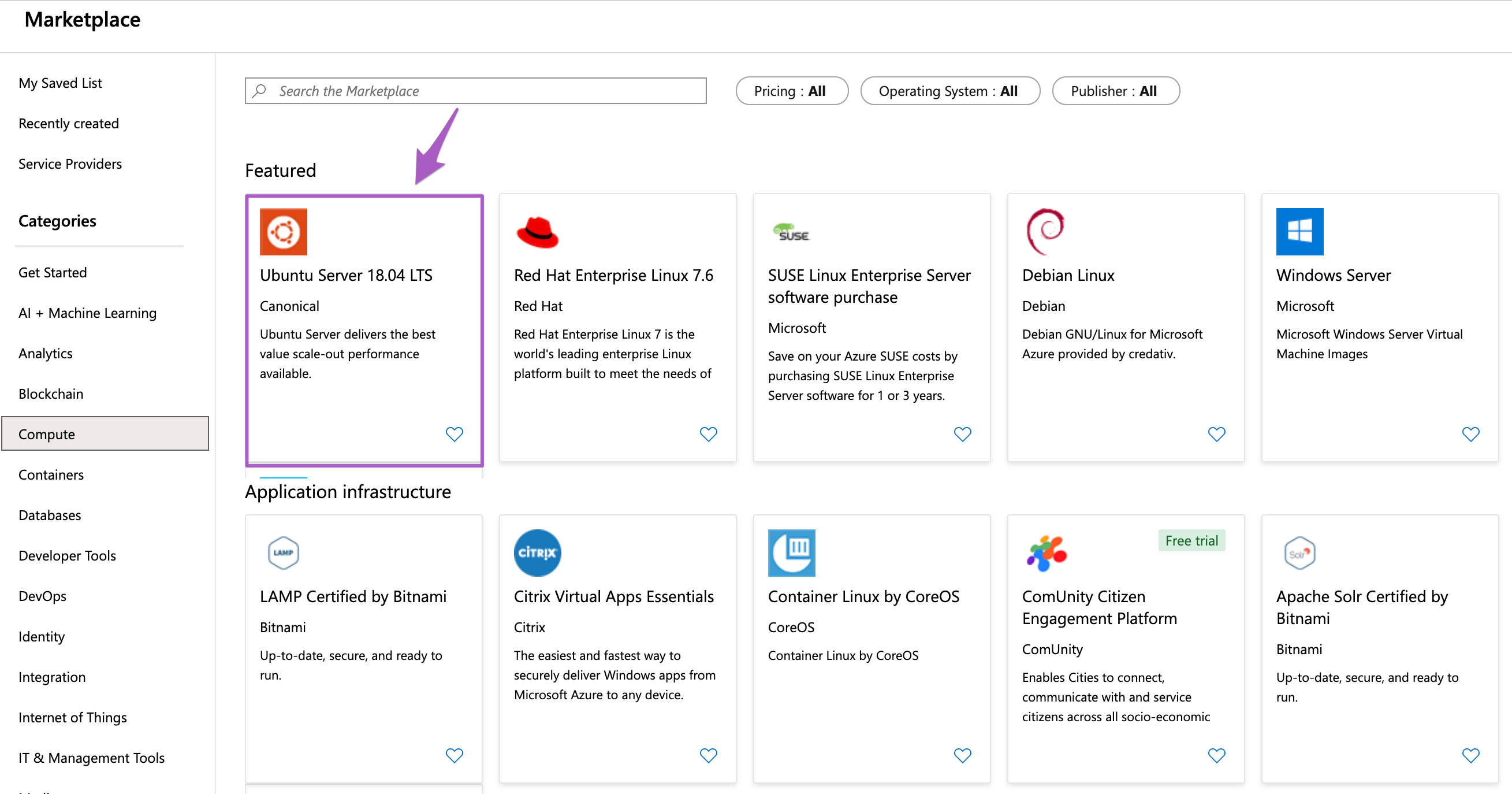Click the SUSE Linux Enterprise Server icon
Viewport: 1512px width, 794px height.
click(789, 232)
